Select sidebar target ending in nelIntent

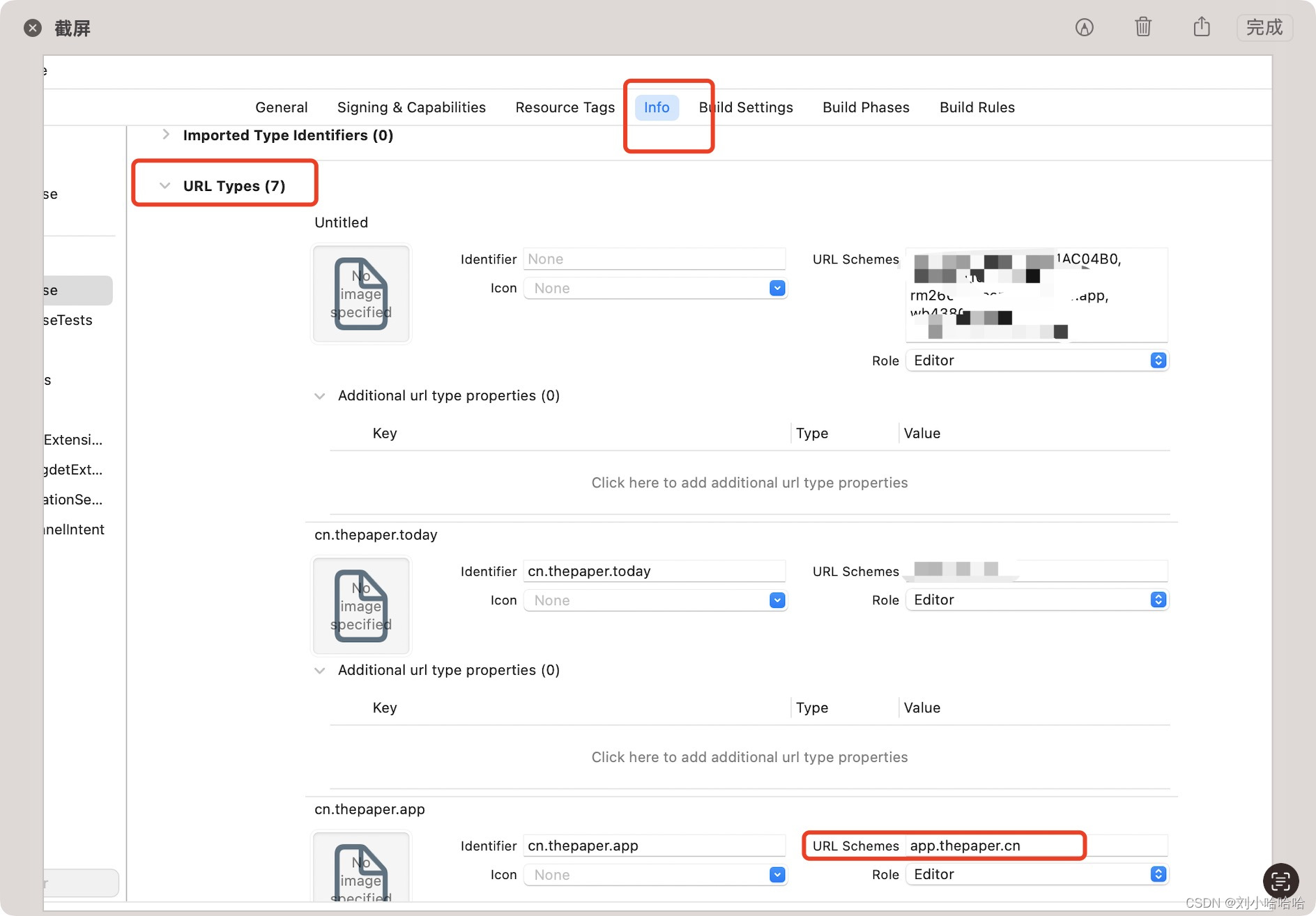tap(74, 530)
